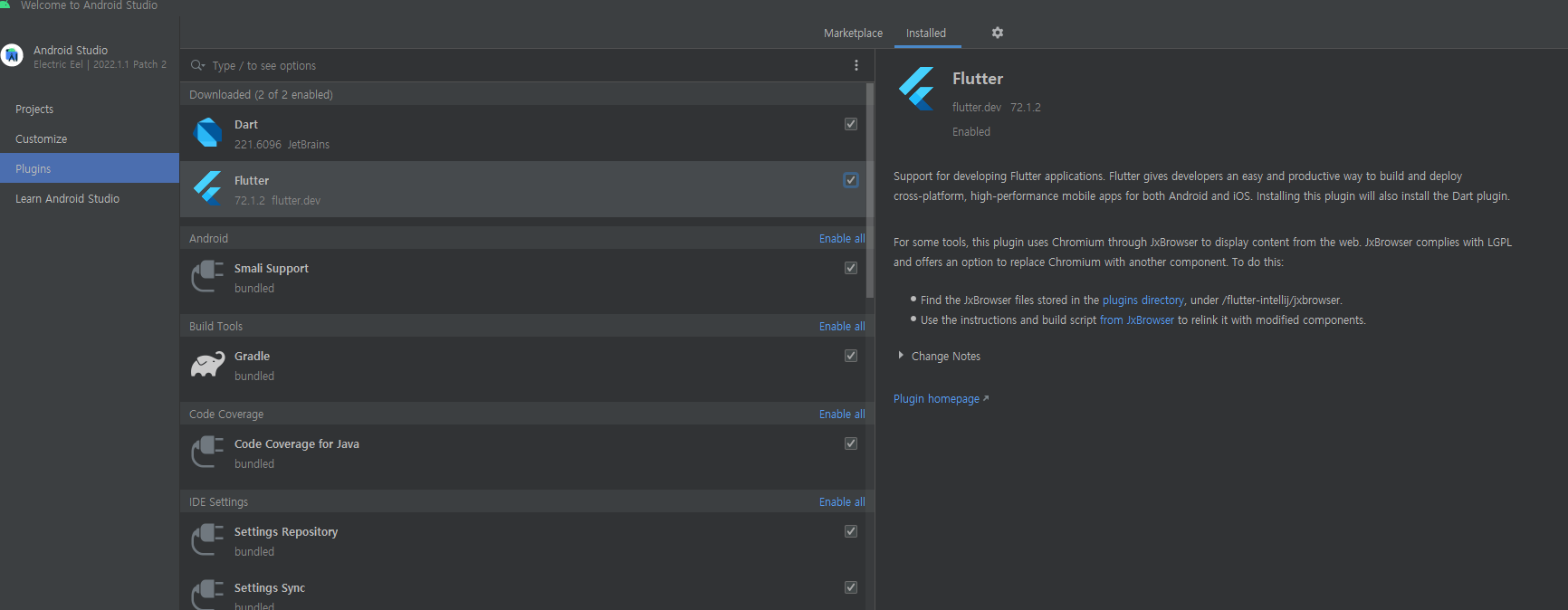Click the Smali Support plug icon
Viewport: 1568px width, 610px height.
click(207, 277)
